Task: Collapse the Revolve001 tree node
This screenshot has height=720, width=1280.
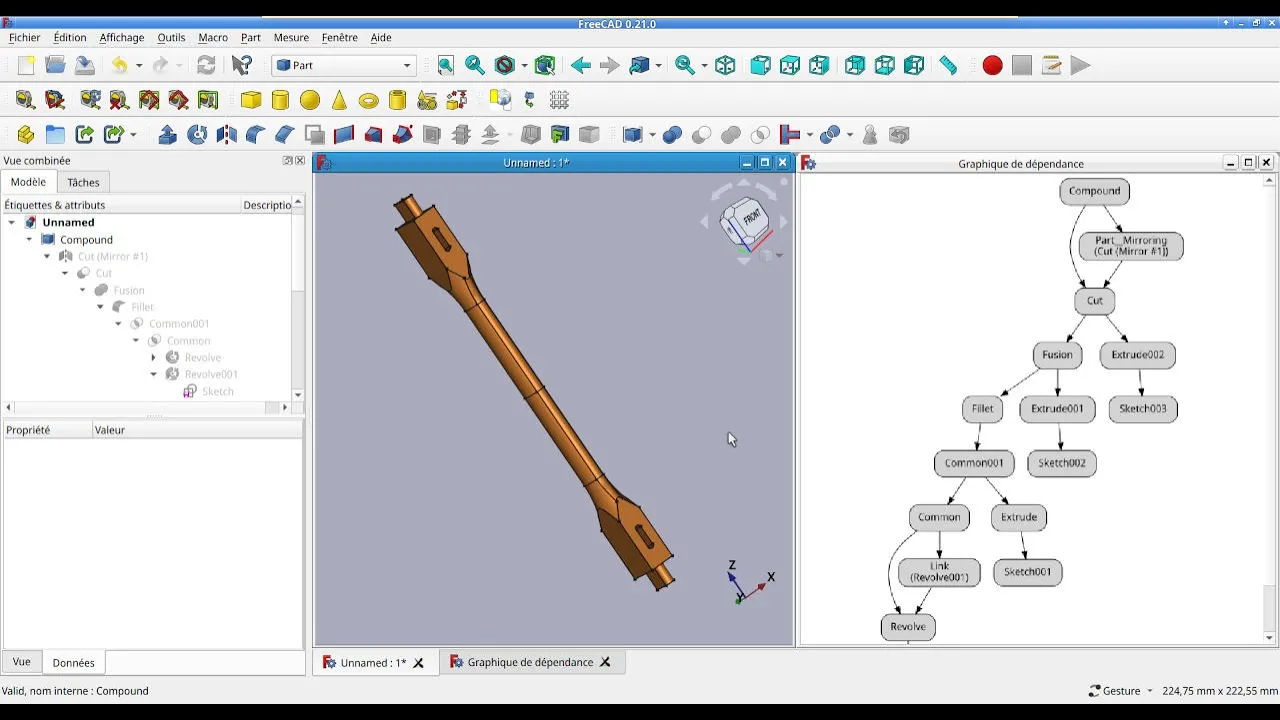Action: (154, 374)
